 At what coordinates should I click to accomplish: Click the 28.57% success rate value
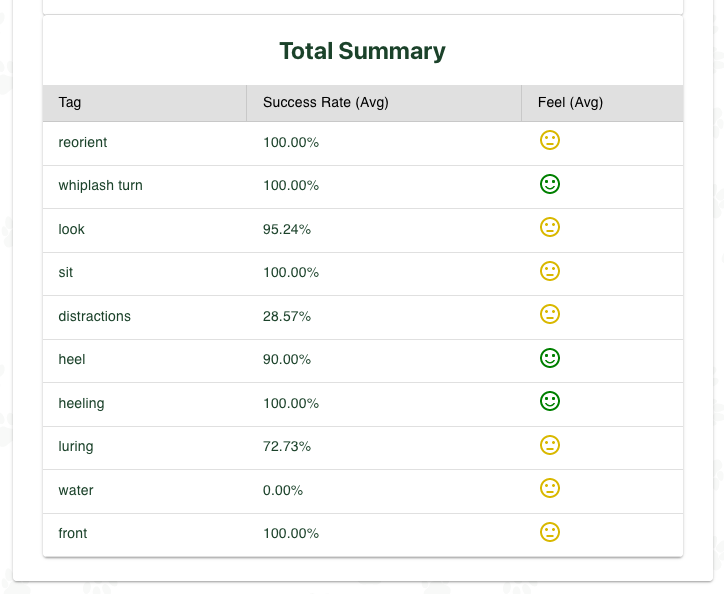[287, 316]
